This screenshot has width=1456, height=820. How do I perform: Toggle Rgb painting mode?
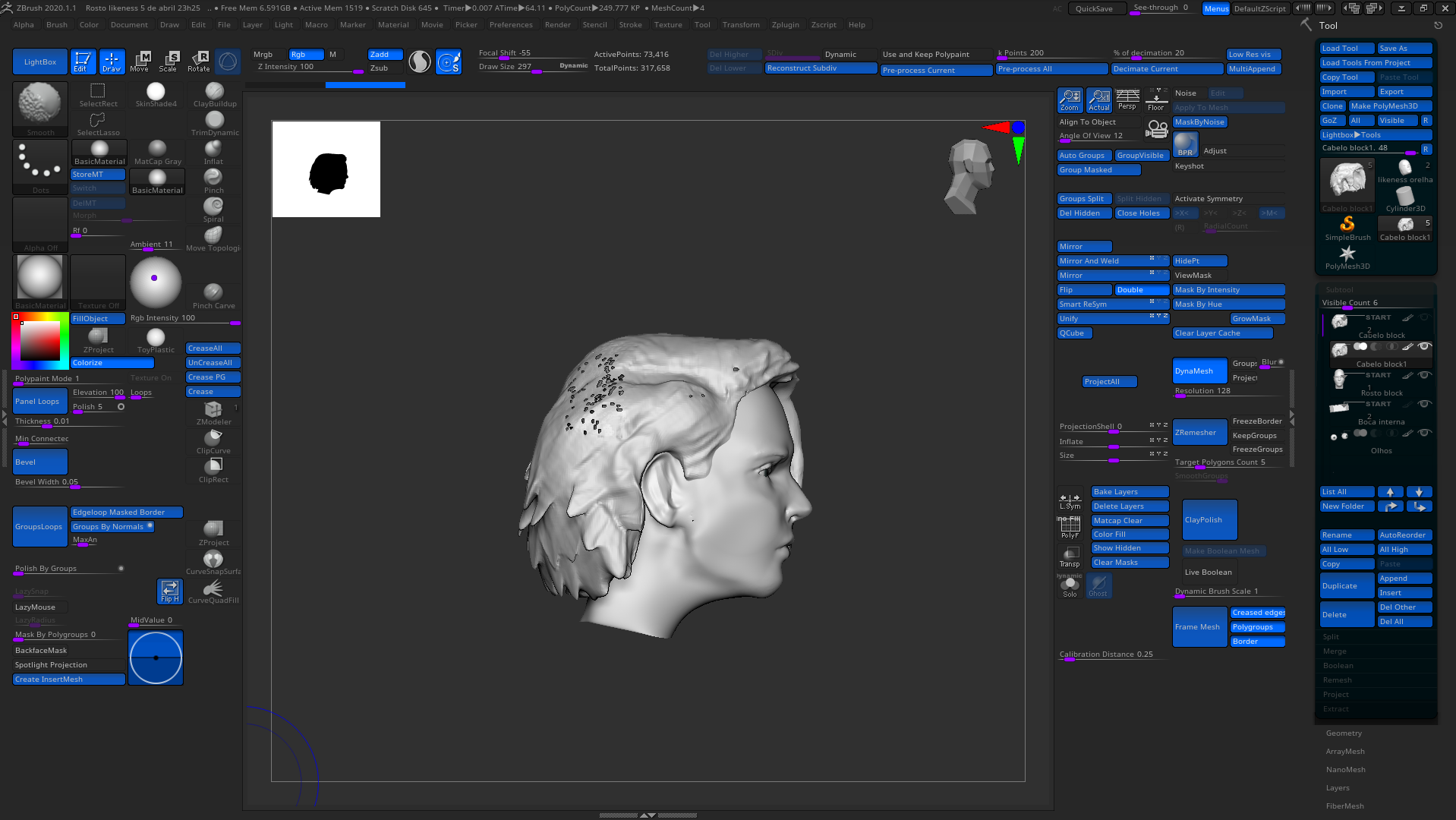307,55
